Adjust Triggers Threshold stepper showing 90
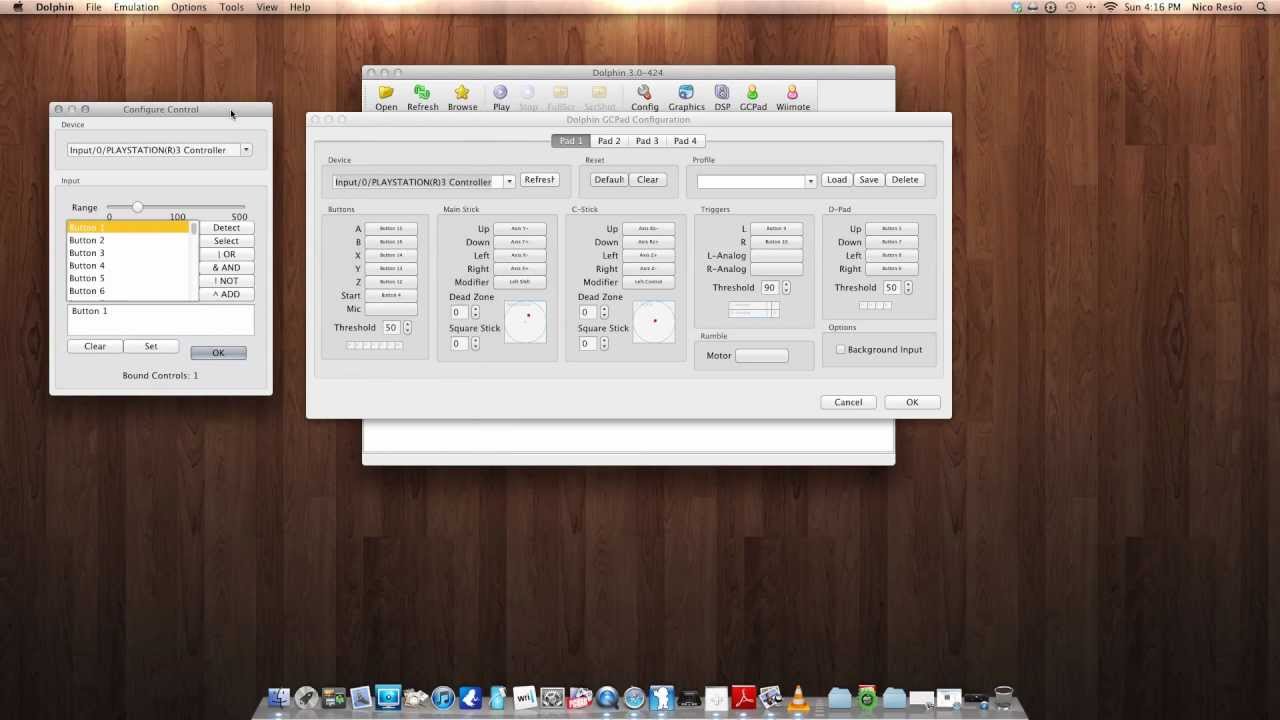The image size is (1280, 720). click(x=786, y=287)
